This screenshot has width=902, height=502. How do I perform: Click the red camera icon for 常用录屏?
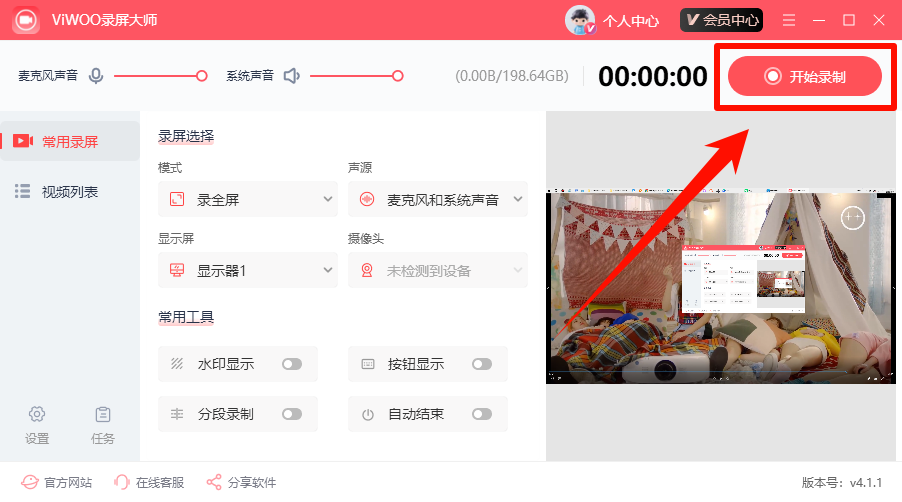(x=23, y=141)
